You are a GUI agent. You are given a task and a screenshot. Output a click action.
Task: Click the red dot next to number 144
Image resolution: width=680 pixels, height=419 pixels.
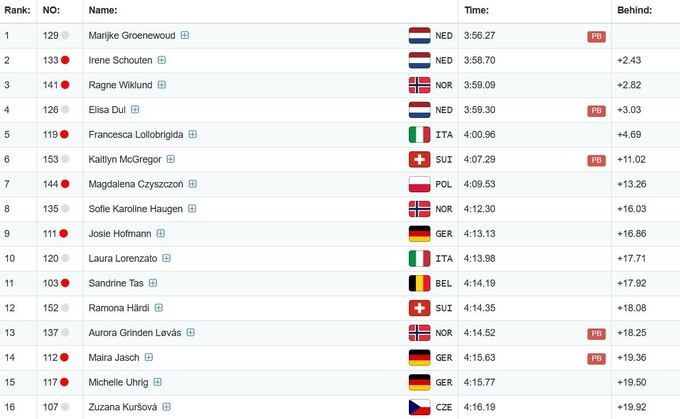pos(65,184)
